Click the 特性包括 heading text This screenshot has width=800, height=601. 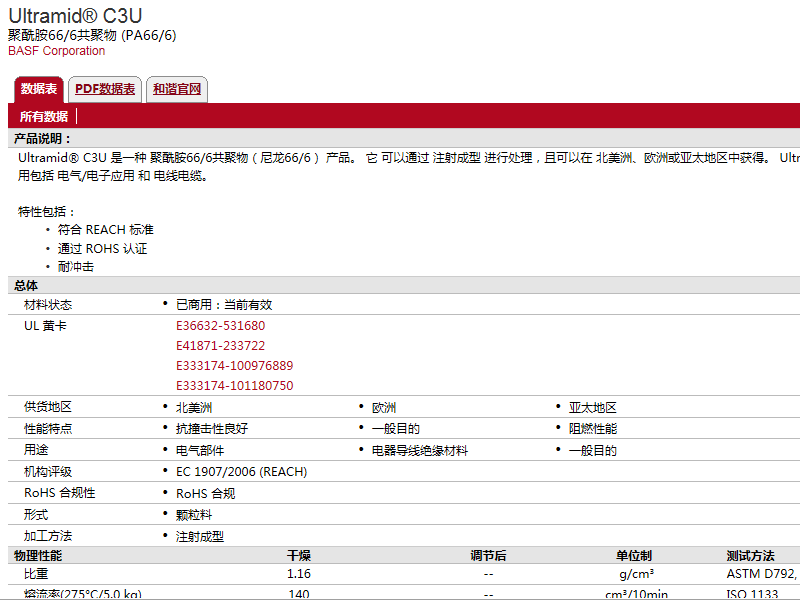[46, 212]
